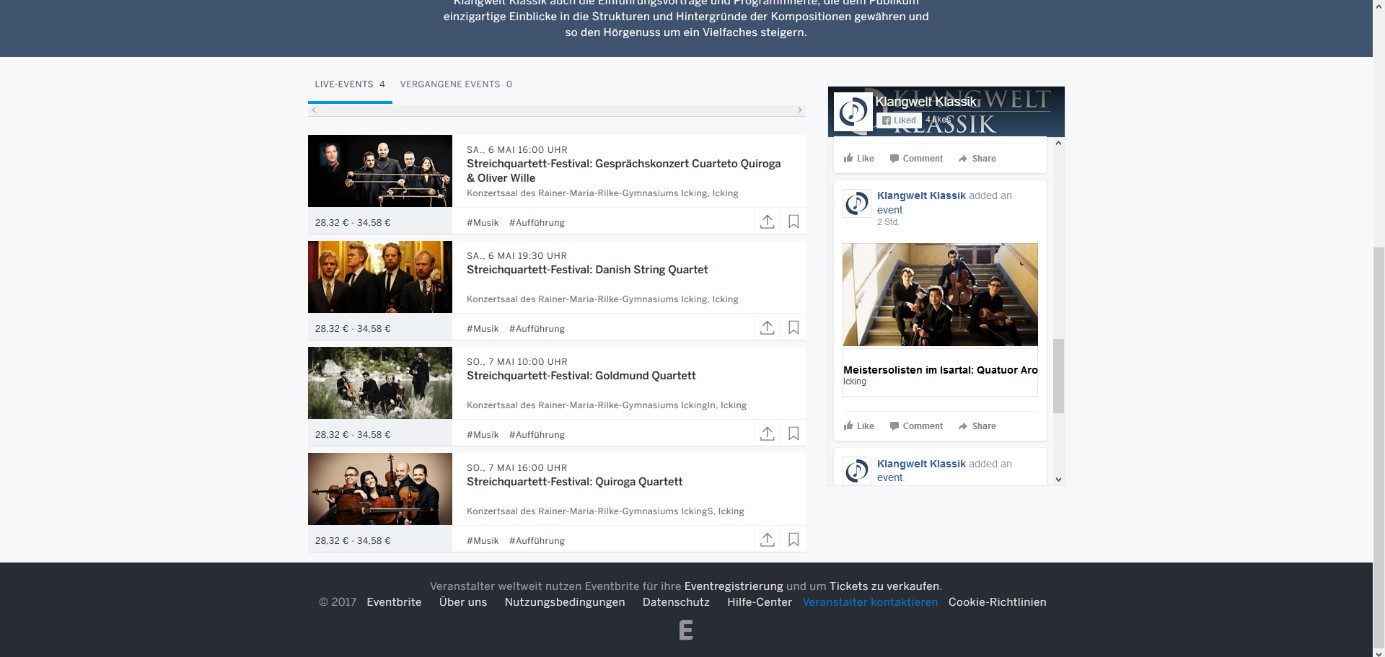
Task: Open Gesprächskonzert Cuarteto Quiroga event title
Action: 624,171
